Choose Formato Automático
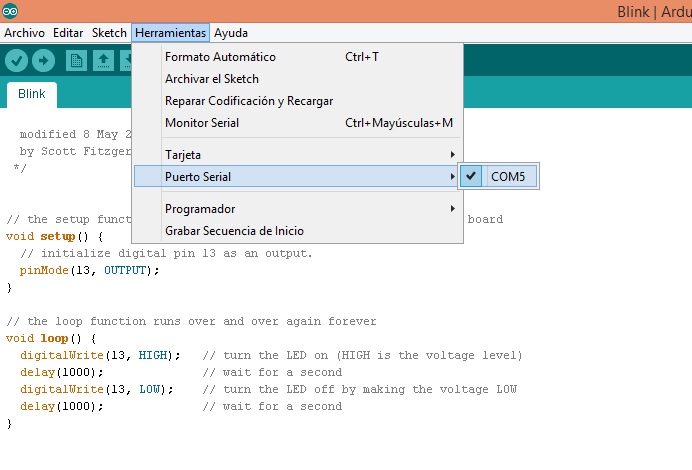The image size is (692, 470). pos(298,57)
